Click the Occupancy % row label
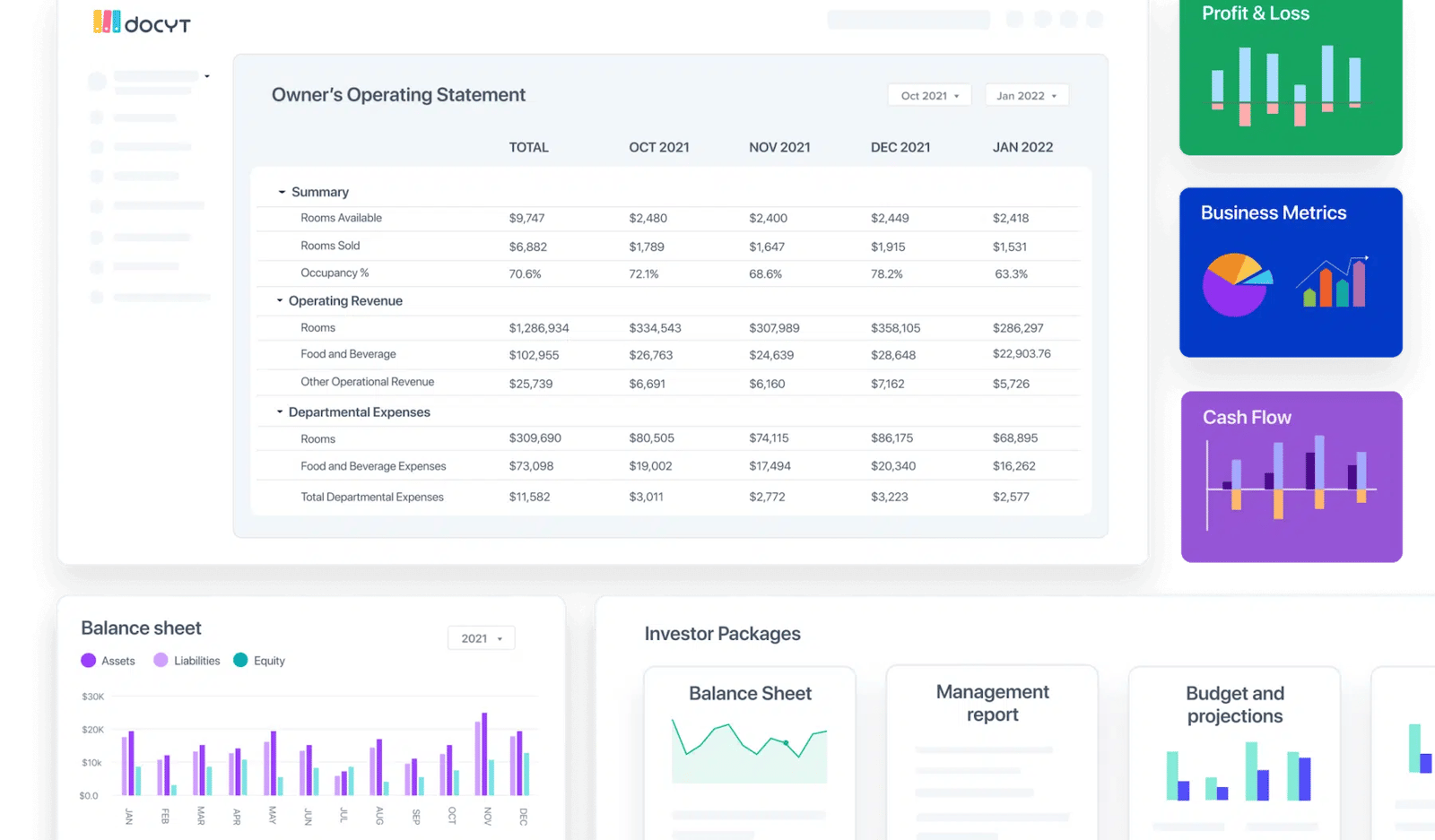The image size is (1435, 840). click(x=335, y=273)
